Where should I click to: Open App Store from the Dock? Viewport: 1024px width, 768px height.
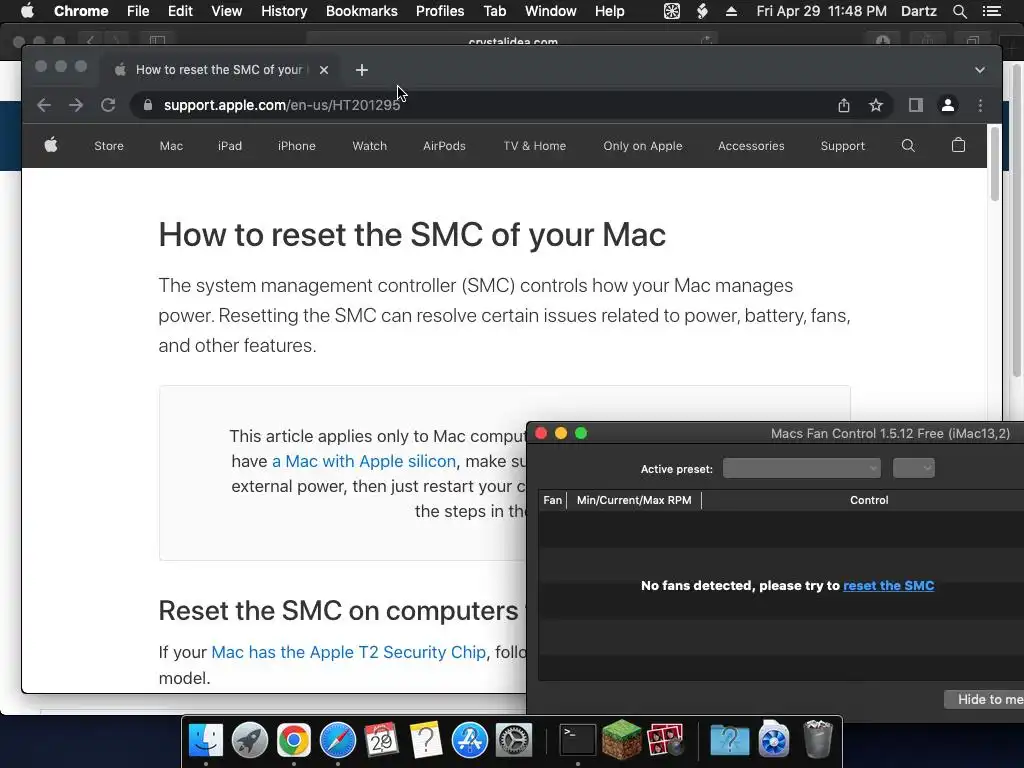[x=470, y=740]
